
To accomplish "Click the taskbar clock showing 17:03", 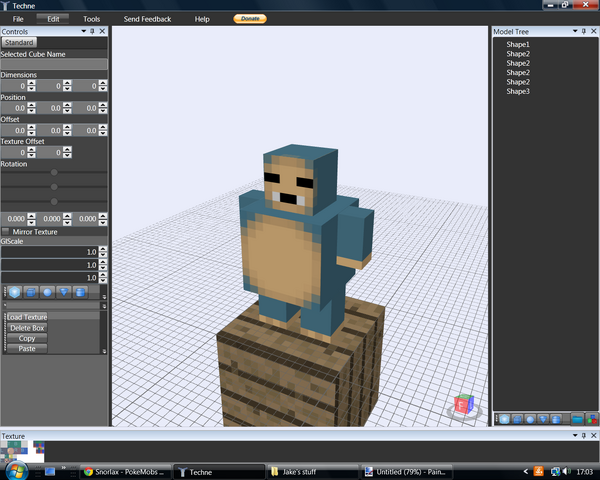I will coord(584,472).
